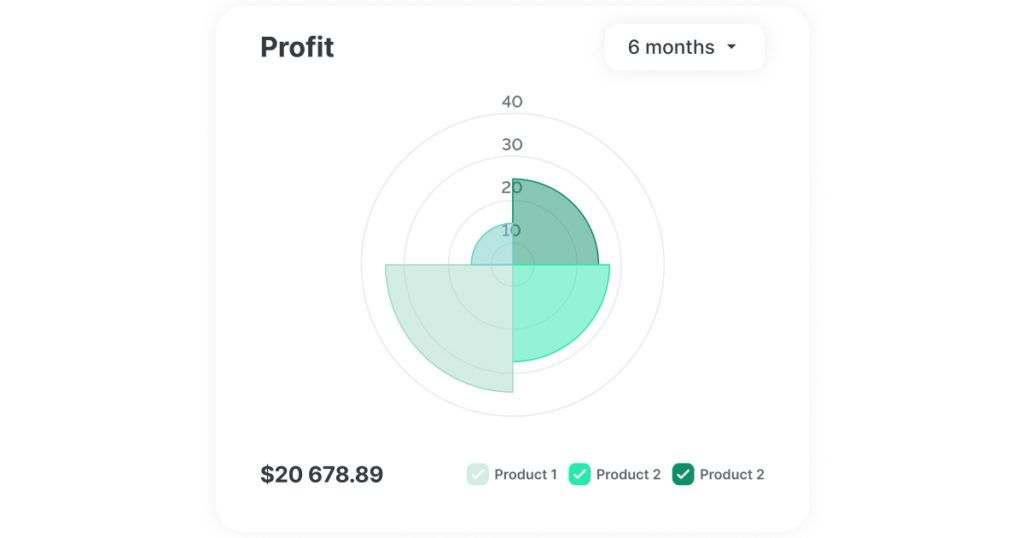The width and height of the screenshot is (1024, 538).
Task: Click the 6 months text label
Action: tap(671, 47)
